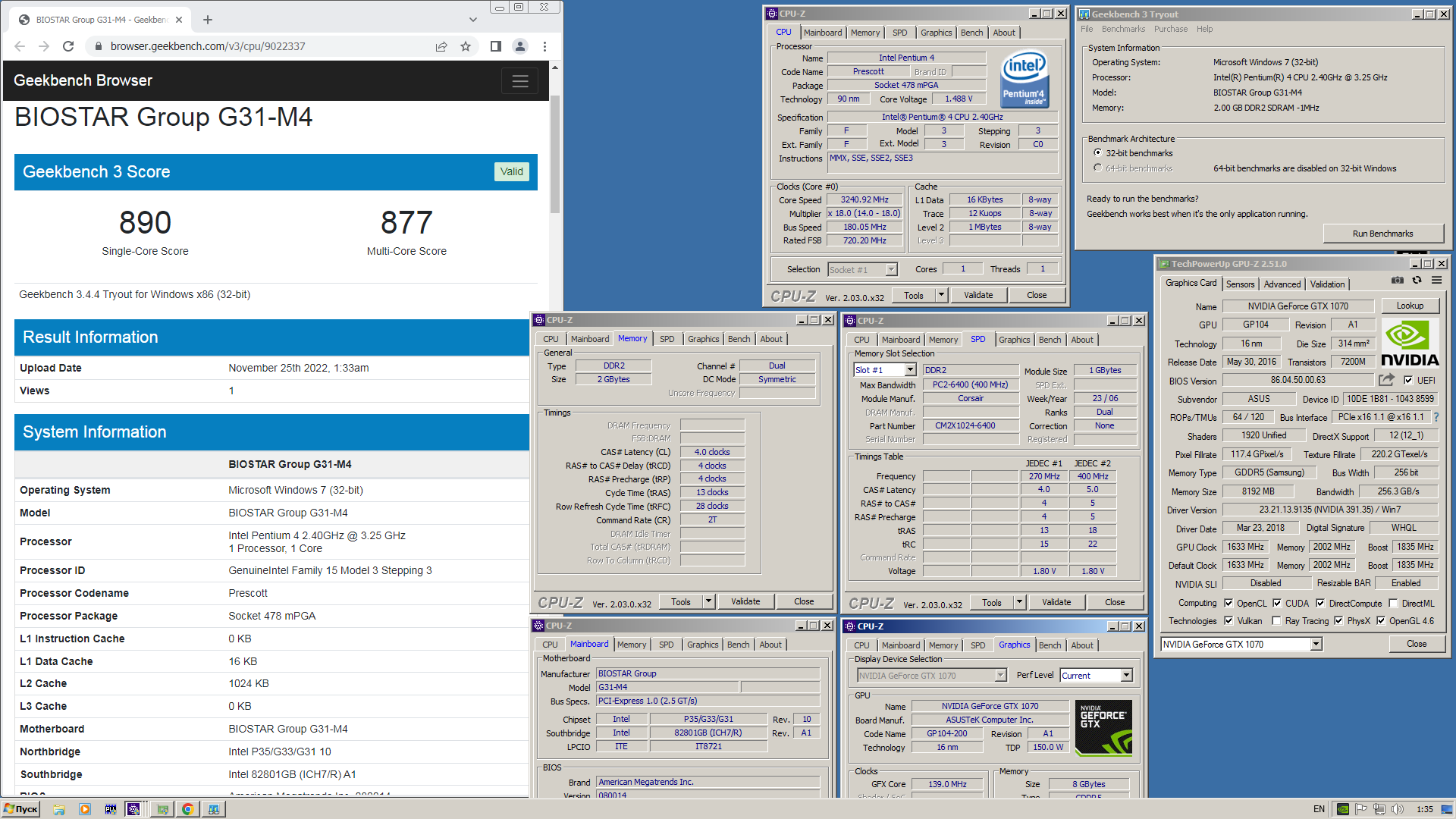Toggle the DirectML checkbox

coord(1393,604)
